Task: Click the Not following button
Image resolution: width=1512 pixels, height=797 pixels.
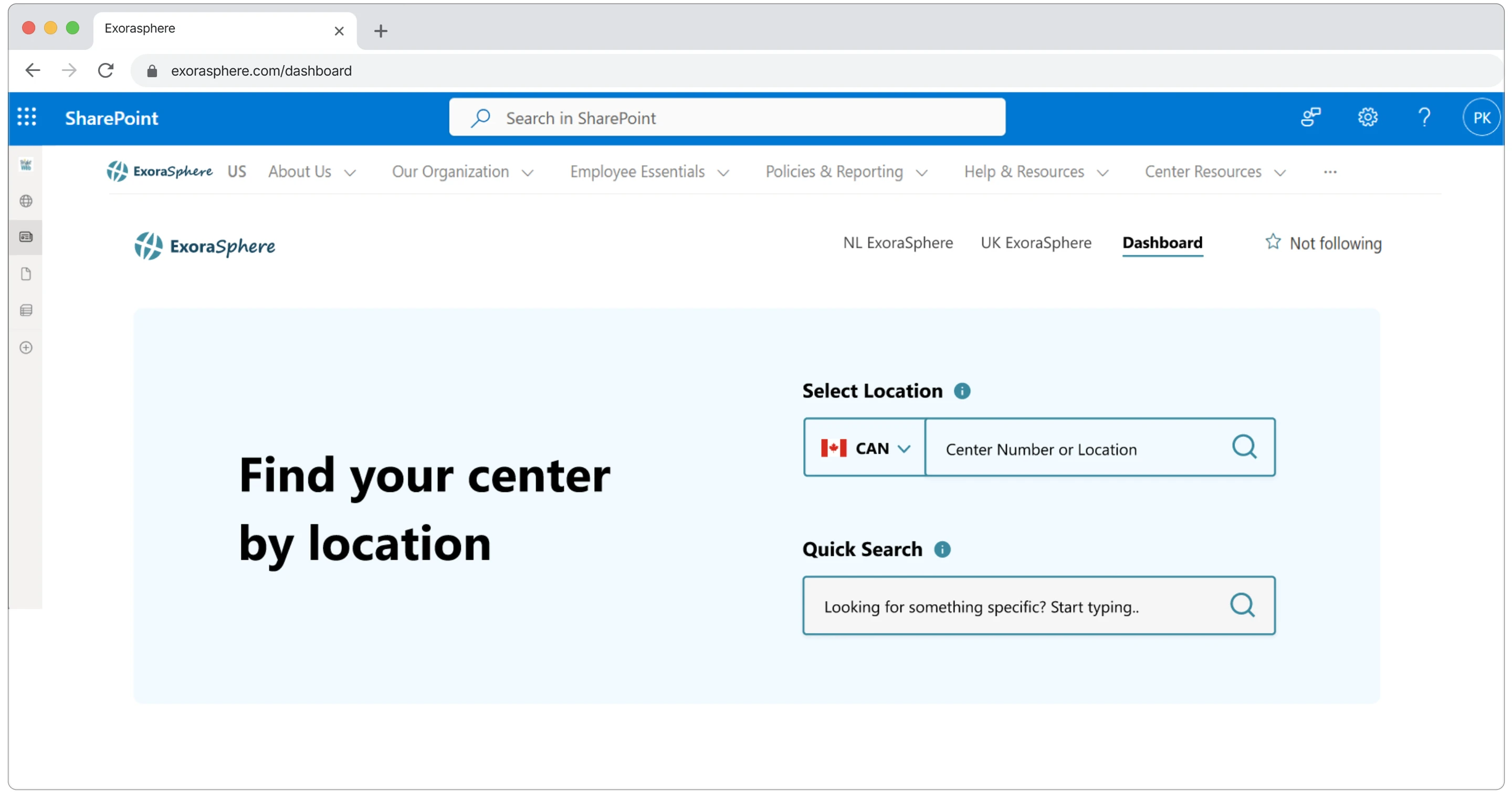Action: tap(1322, 243)
